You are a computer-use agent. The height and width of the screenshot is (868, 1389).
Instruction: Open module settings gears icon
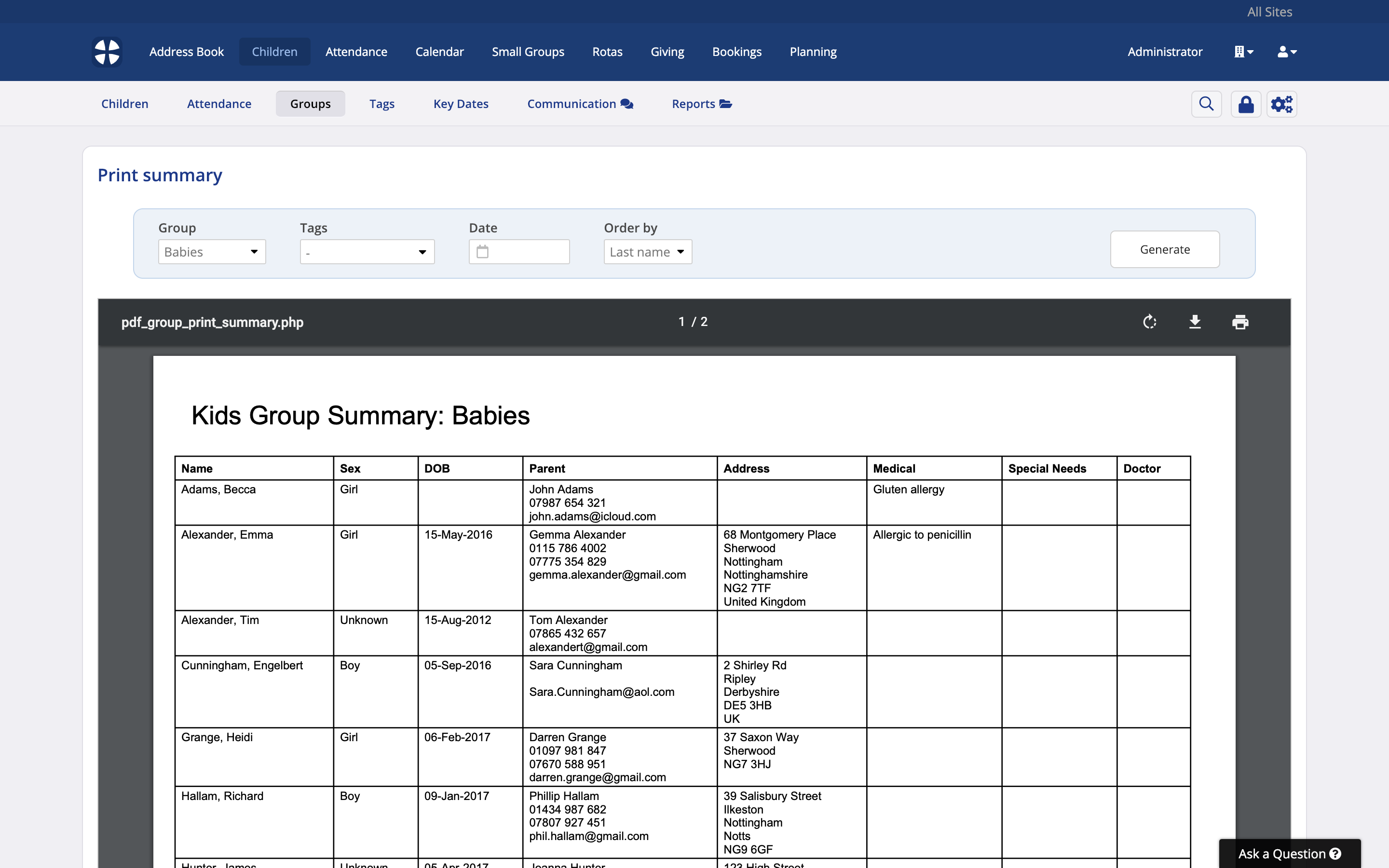[x=1281, y=104]
